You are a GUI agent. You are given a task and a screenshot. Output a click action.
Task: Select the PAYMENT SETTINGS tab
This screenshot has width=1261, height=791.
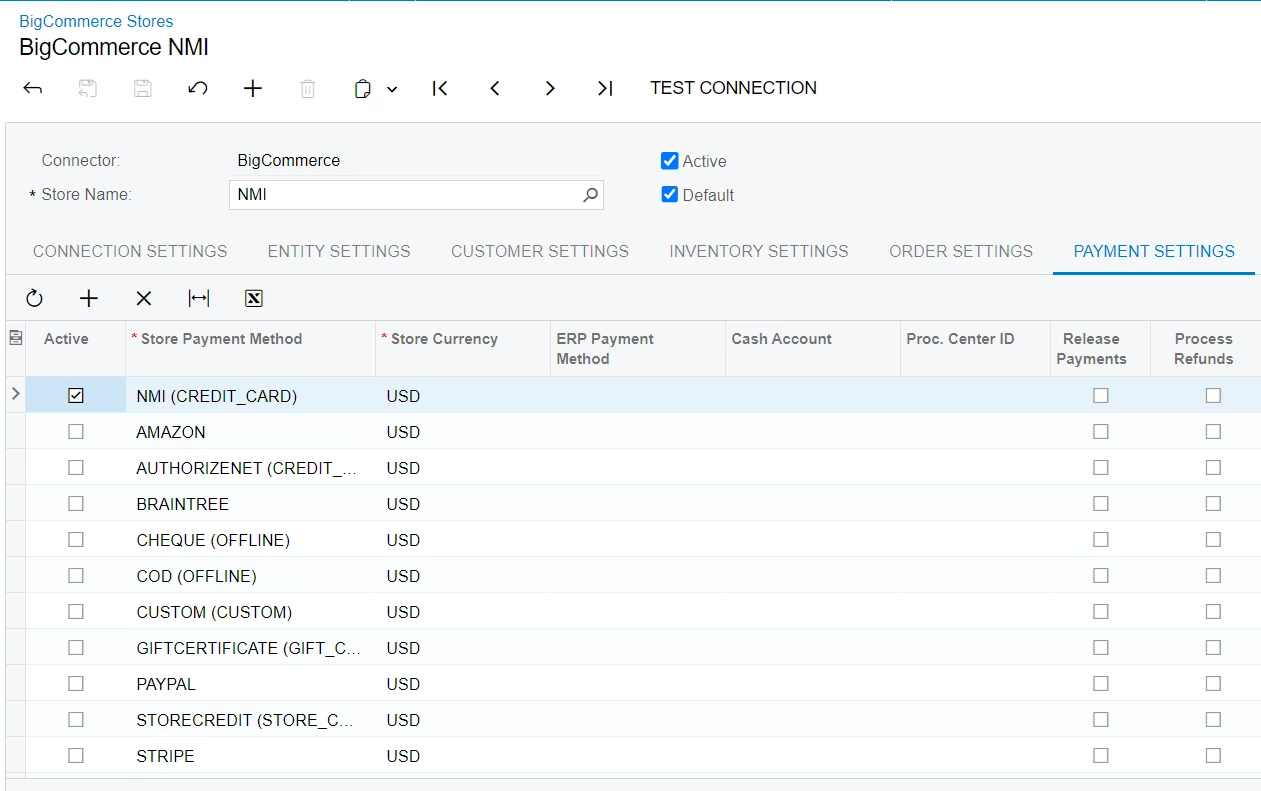tap(1154, 251)
